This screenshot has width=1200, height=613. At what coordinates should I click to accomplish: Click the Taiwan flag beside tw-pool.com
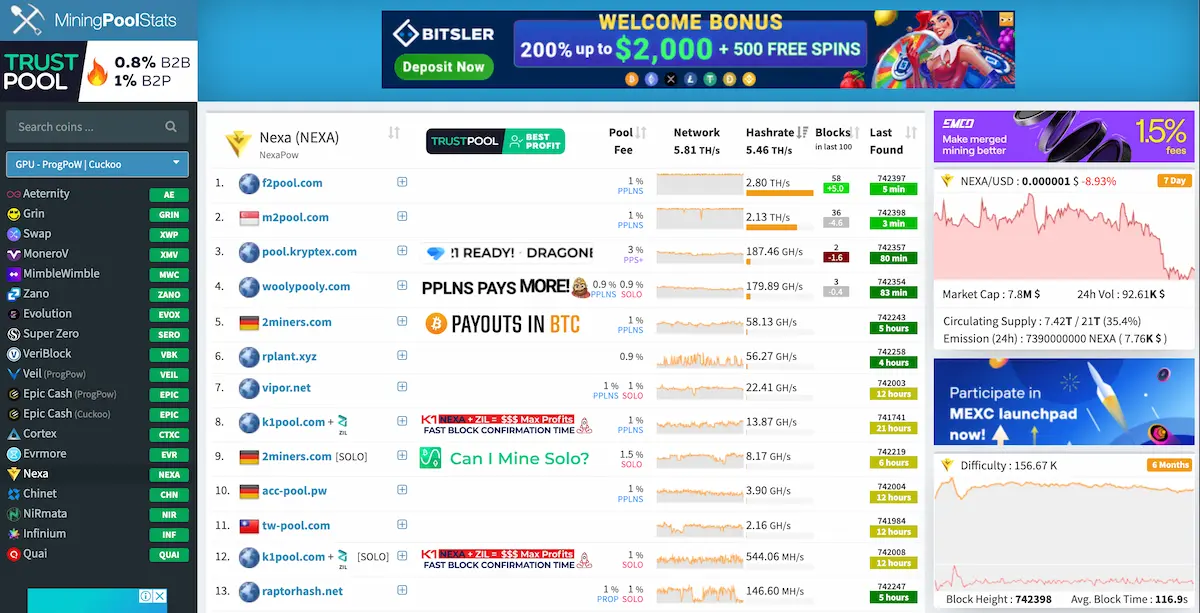[249, 526]
